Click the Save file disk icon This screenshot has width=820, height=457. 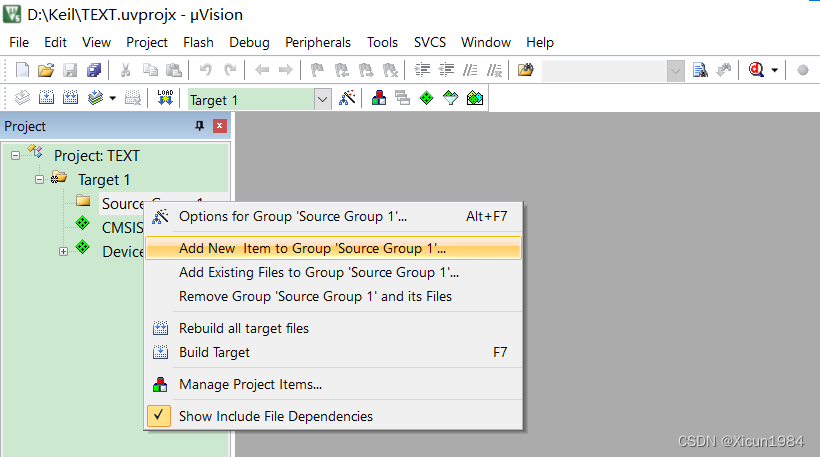tap(70, 70)
